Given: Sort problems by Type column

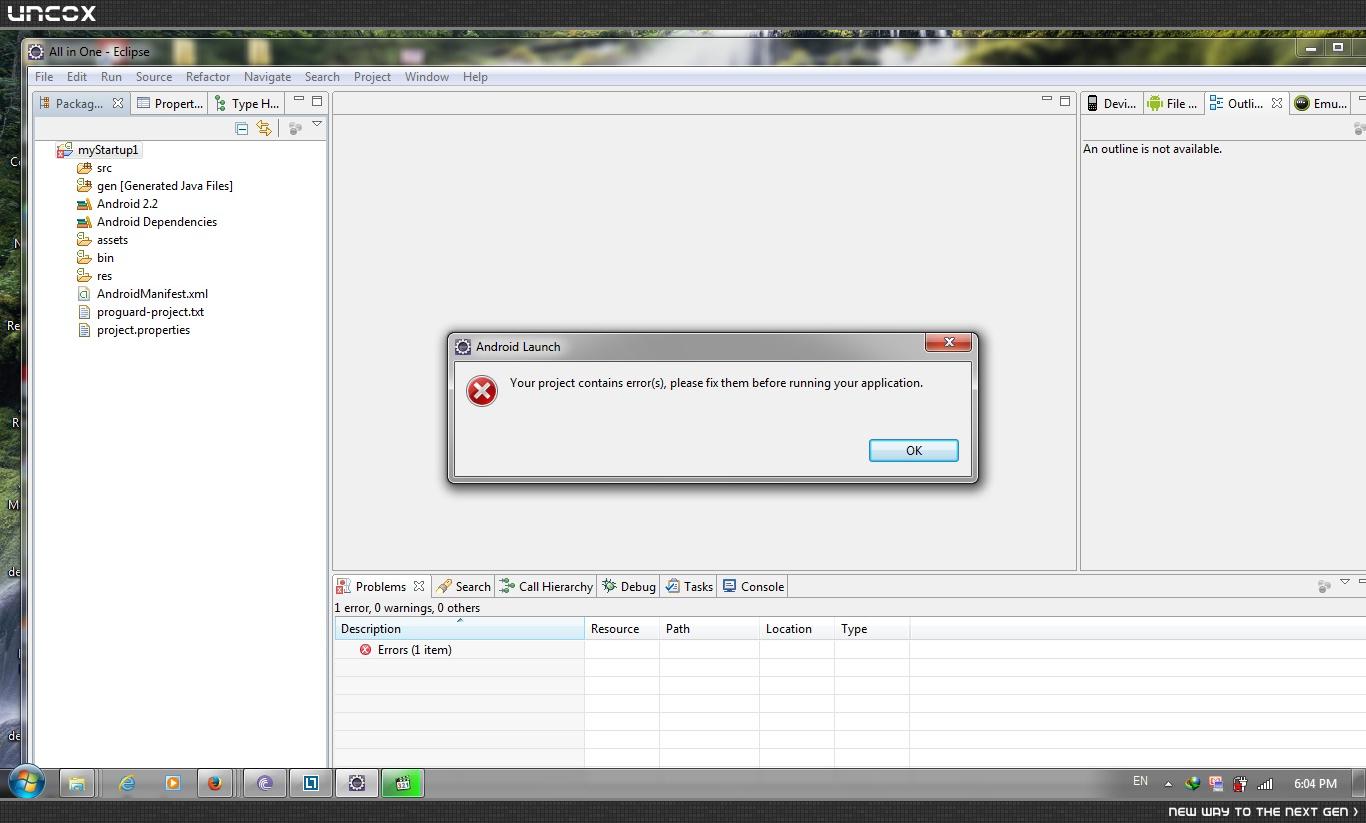Looking at the screenshot, I should pos(872,629).
